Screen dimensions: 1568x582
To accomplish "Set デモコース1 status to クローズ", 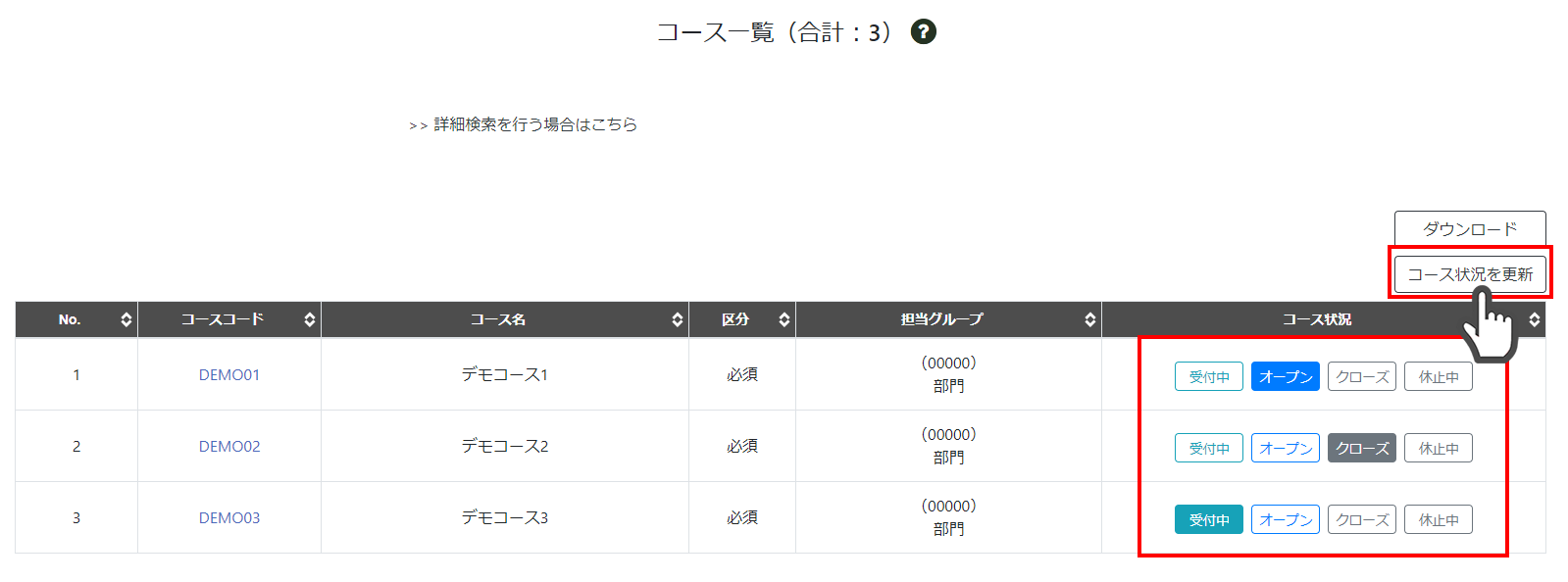I will (x=1361, y=376).
